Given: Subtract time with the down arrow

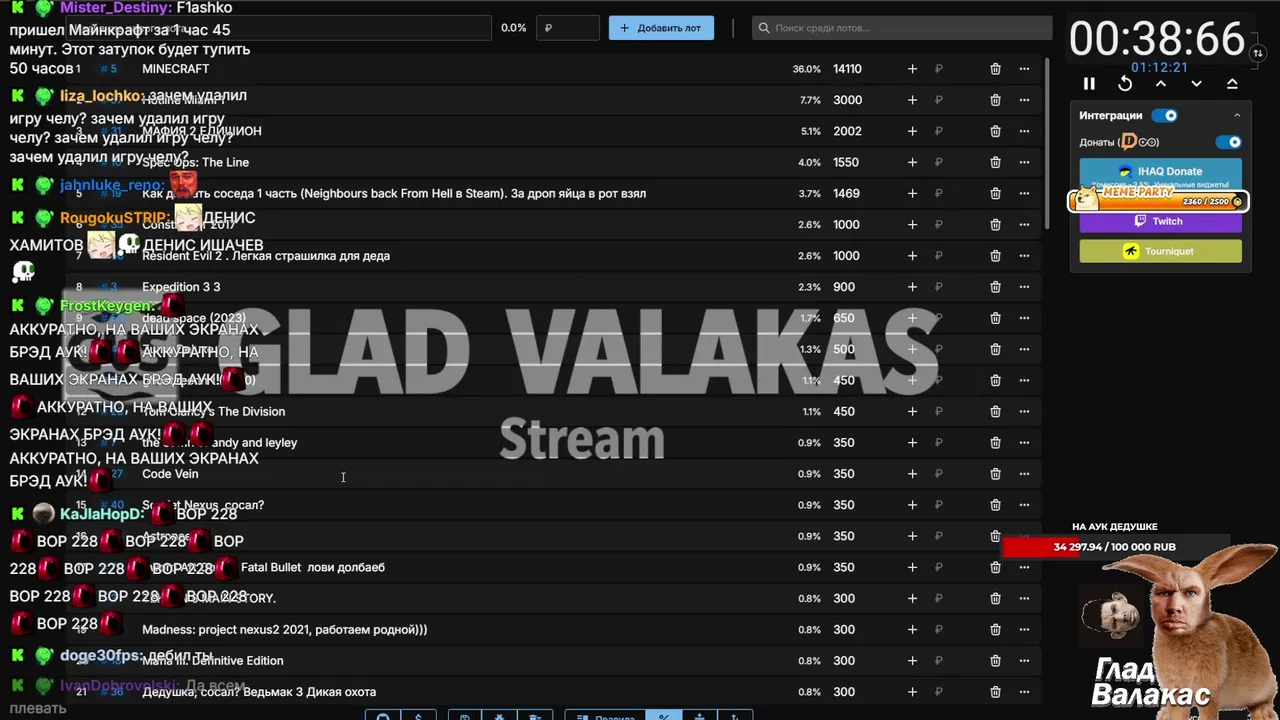Looking at the screenshot, I should (x=1196, y=84).
